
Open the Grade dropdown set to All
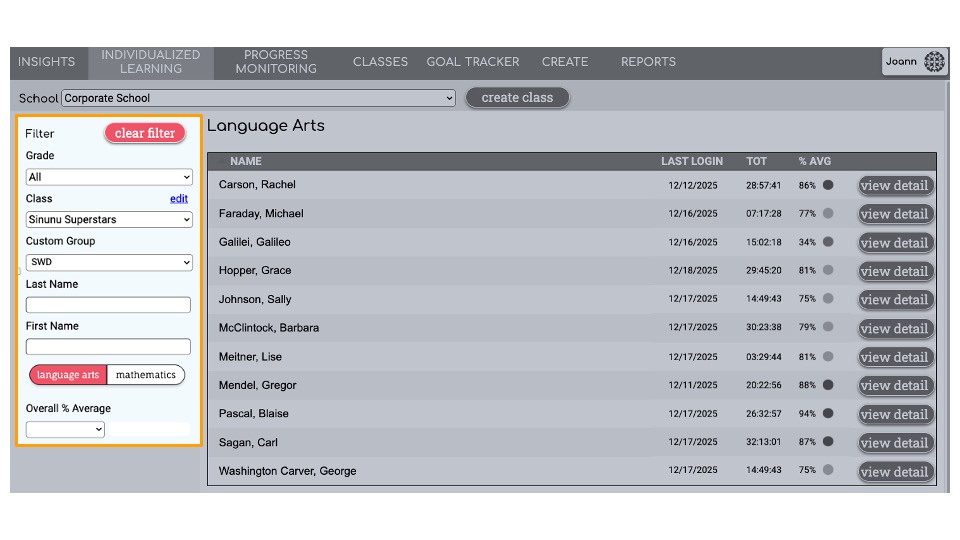[109, 177]
